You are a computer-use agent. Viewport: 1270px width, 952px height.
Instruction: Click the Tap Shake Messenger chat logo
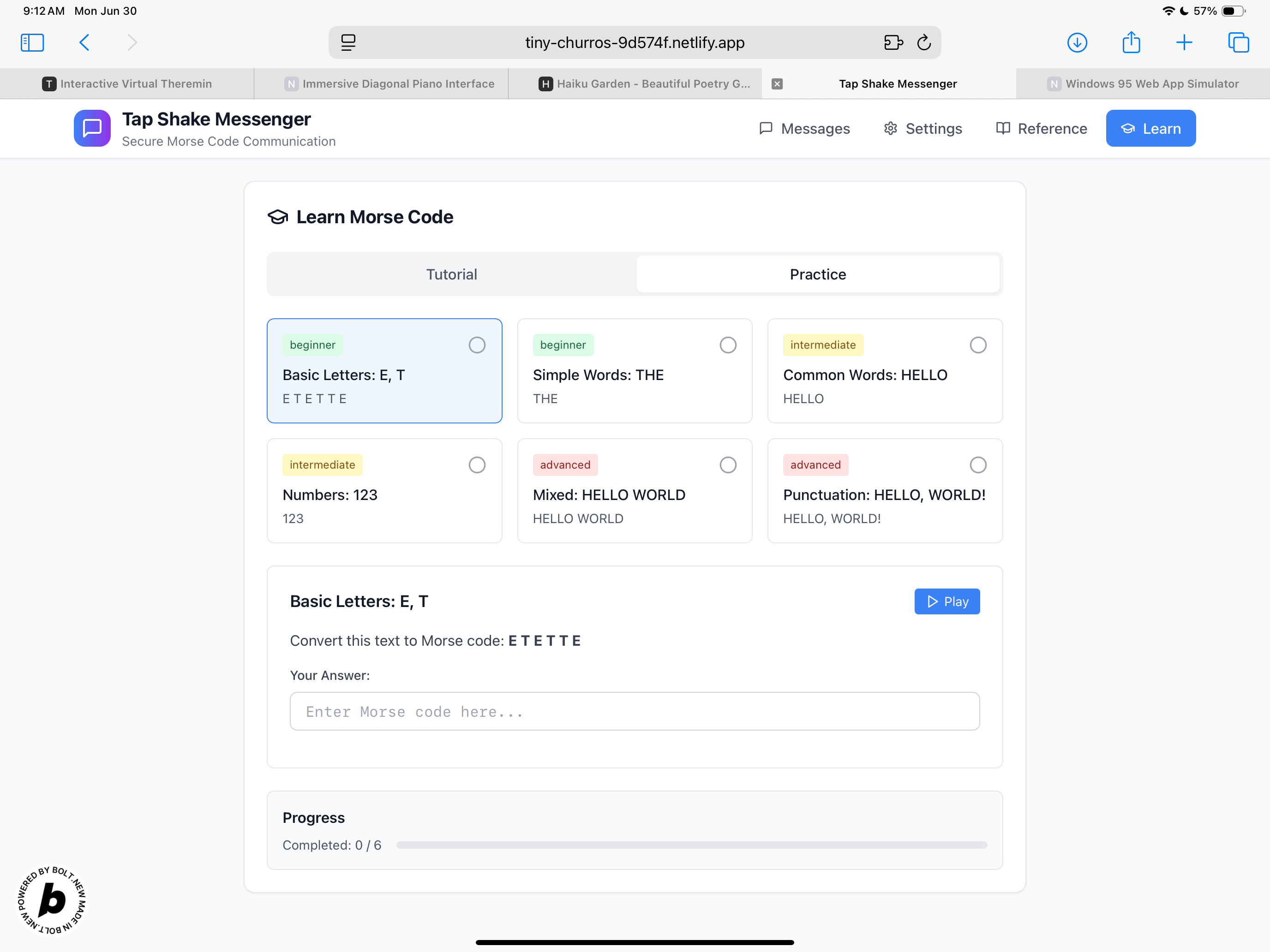pyautogui.click(x=92, y=128)
